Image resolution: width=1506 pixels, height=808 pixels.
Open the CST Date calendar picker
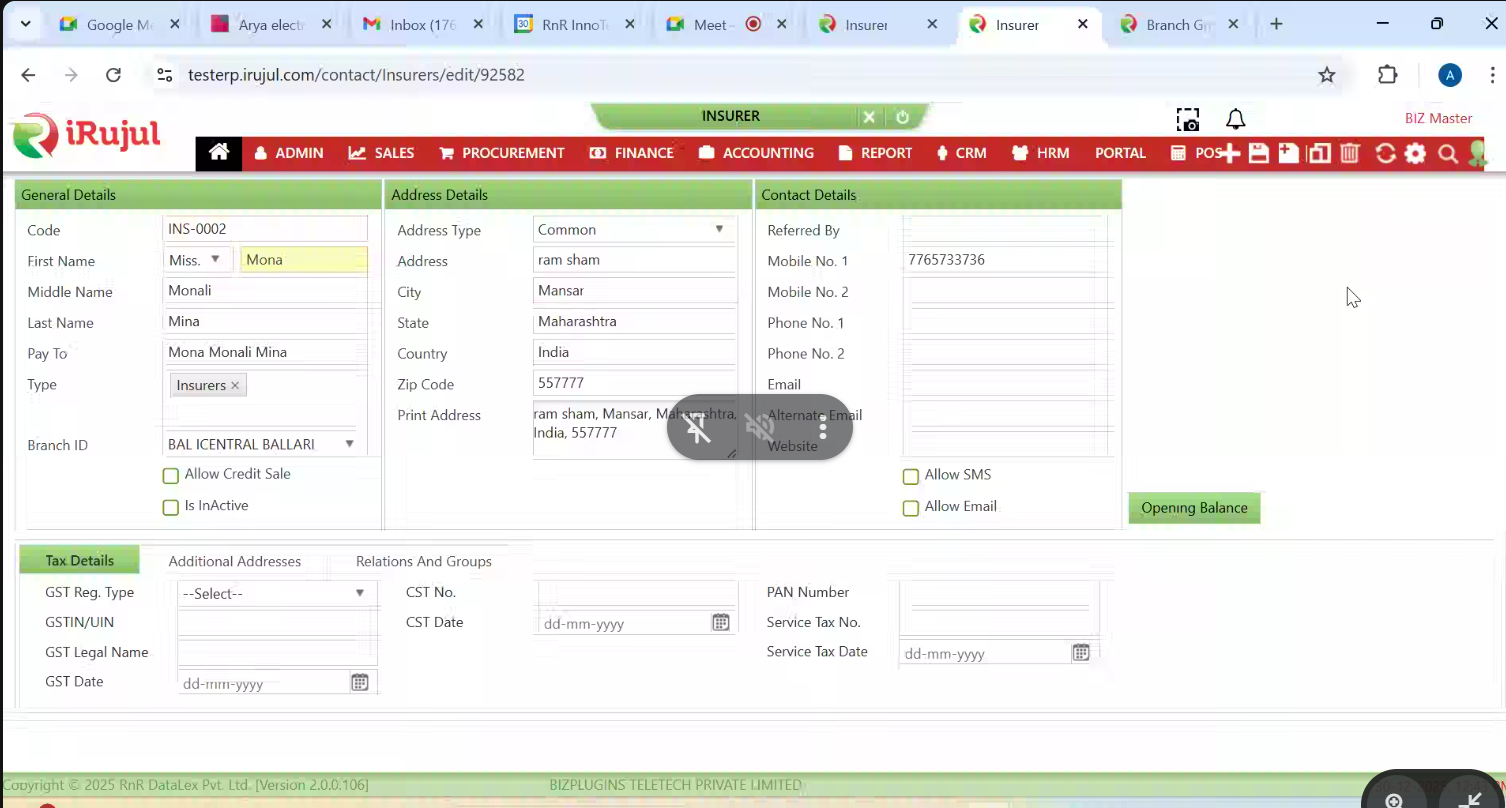tap(720, 623)
